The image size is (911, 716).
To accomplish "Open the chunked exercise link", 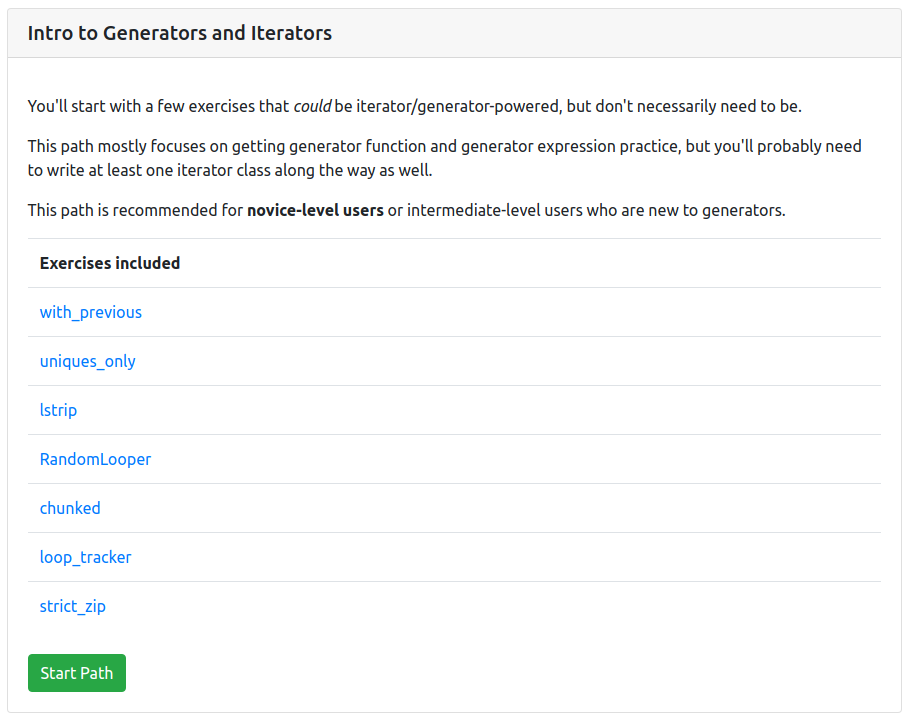I will pos(70,508).
